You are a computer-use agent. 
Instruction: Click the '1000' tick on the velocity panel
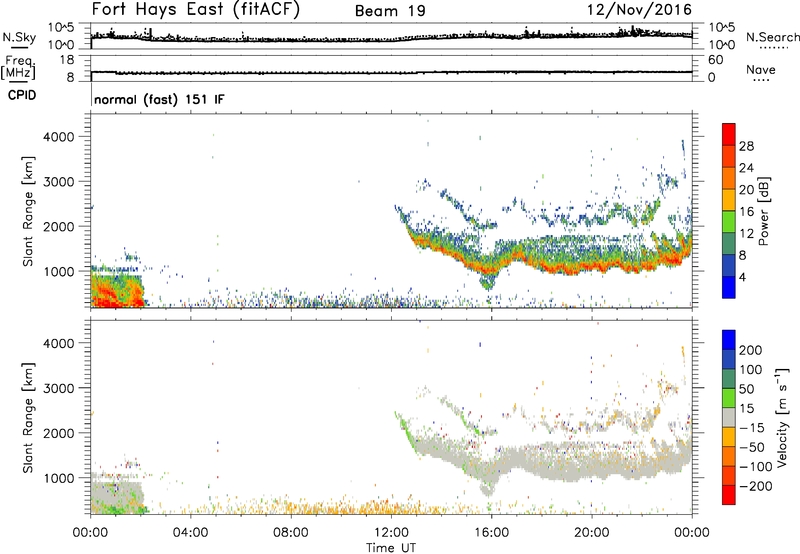coord(59,478)
